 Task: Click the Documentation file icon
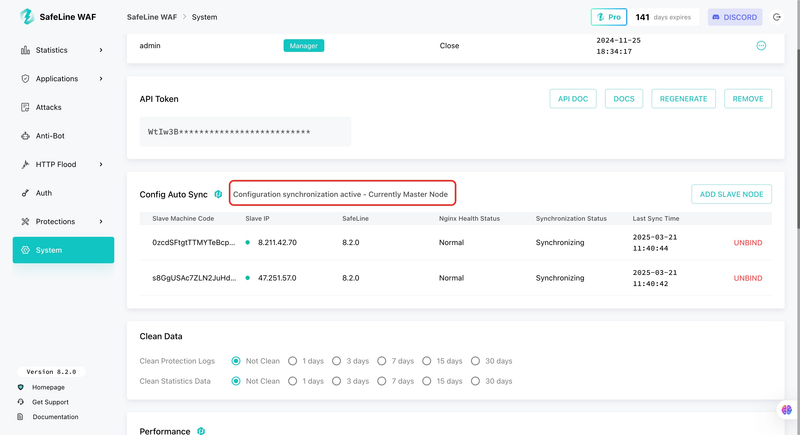pyautogui.click(x=20, y=417)
